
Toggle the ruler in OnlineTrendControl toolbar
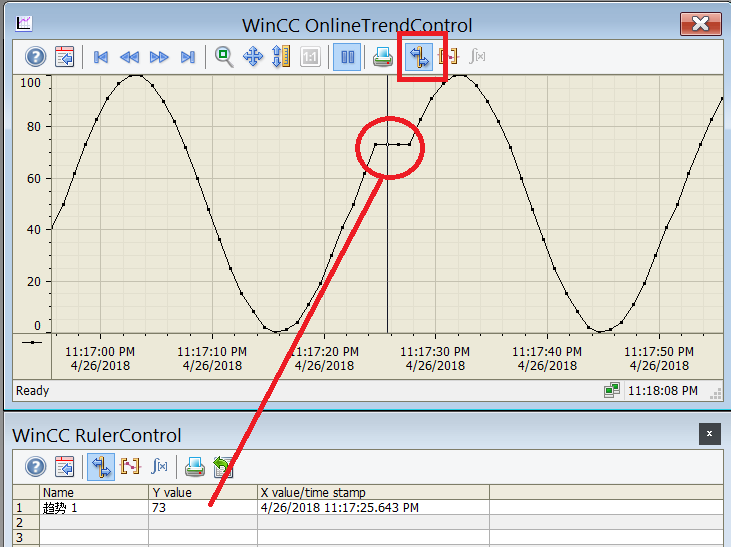pos(419,57)
